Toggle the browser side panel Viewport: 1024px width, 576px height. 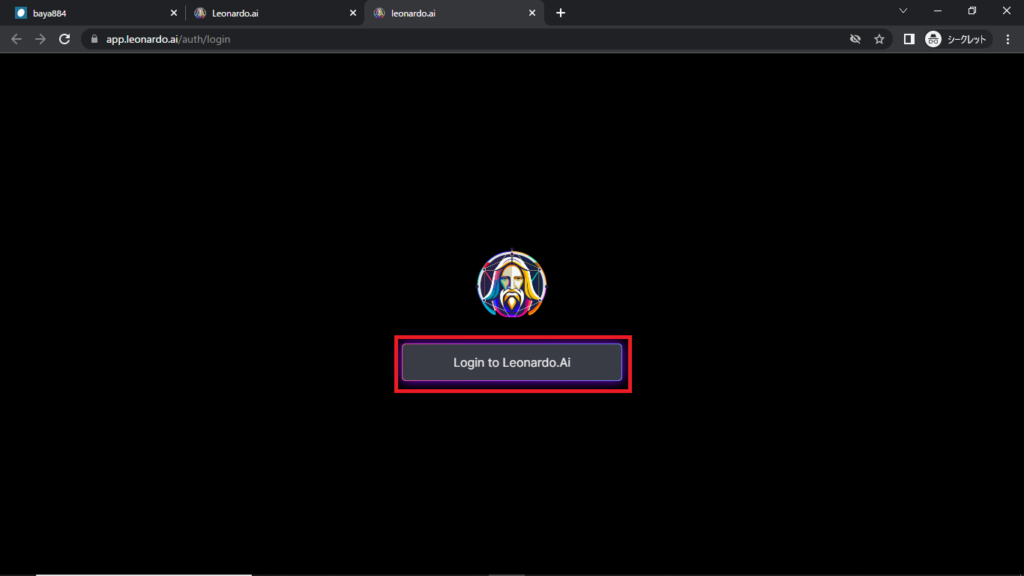tap(909, 39)
